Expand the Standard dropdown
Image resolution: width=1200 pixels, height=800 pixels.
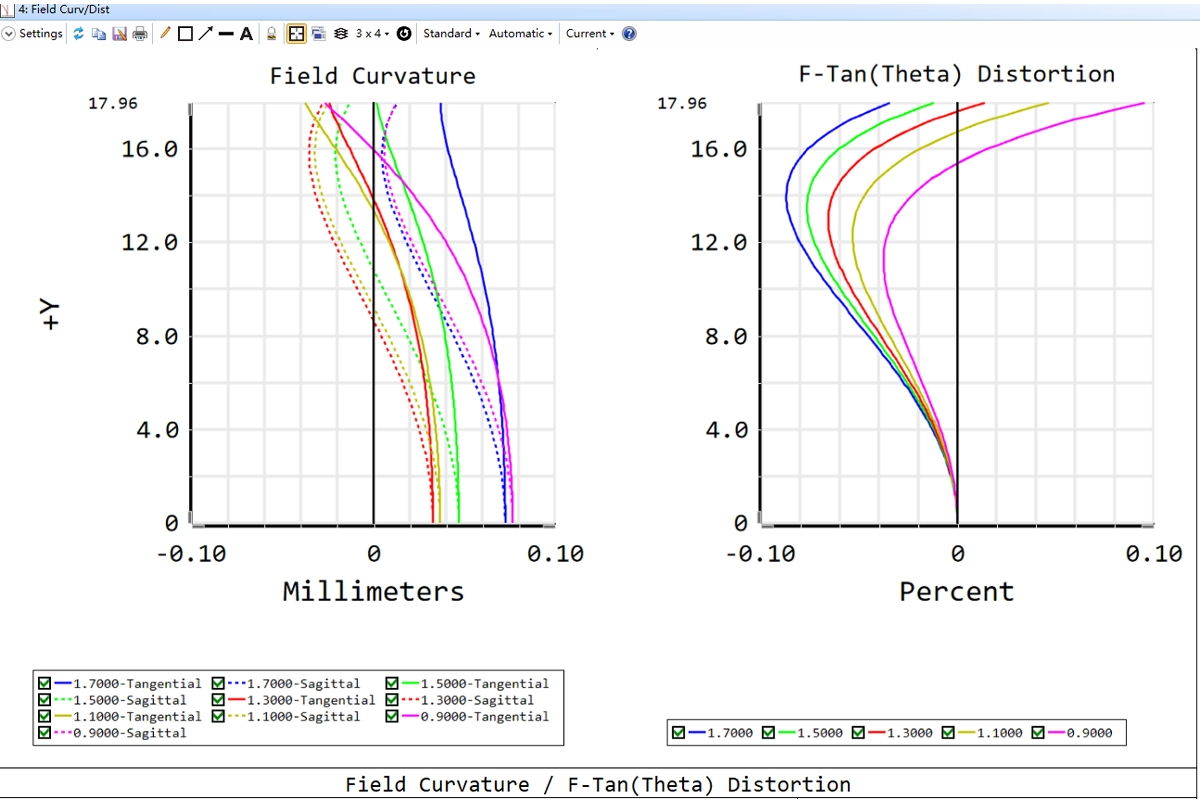[x=451, y=34]
